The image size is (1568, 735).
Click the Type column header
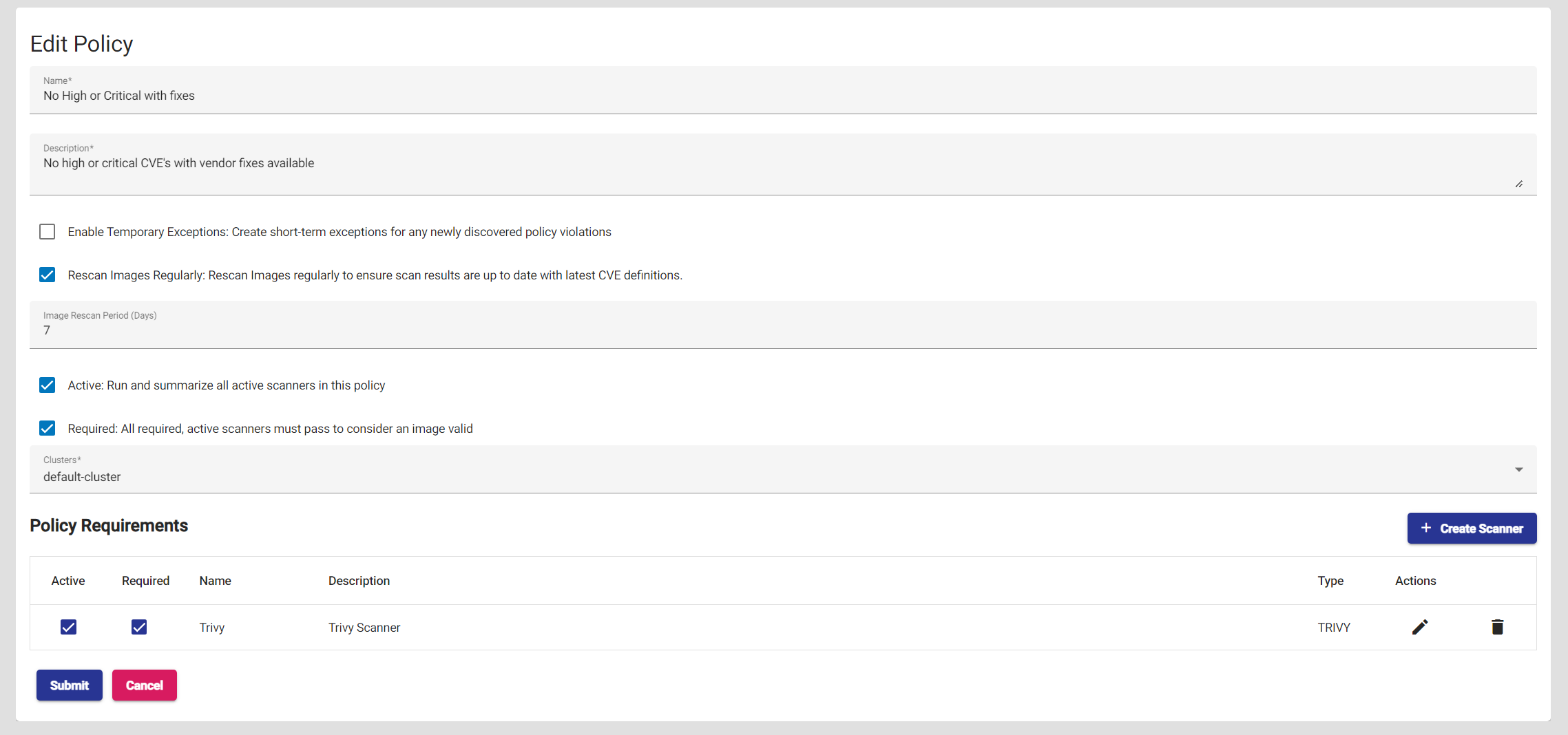1330,581
